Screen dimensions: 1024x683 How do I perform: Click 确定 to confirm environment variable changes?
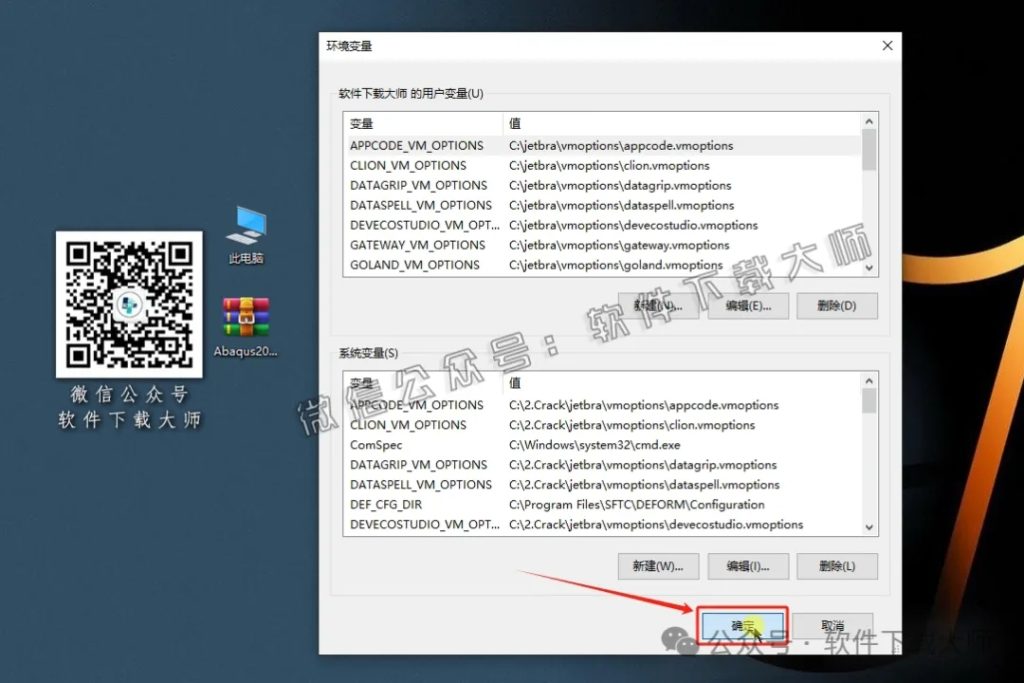point(744,622)
